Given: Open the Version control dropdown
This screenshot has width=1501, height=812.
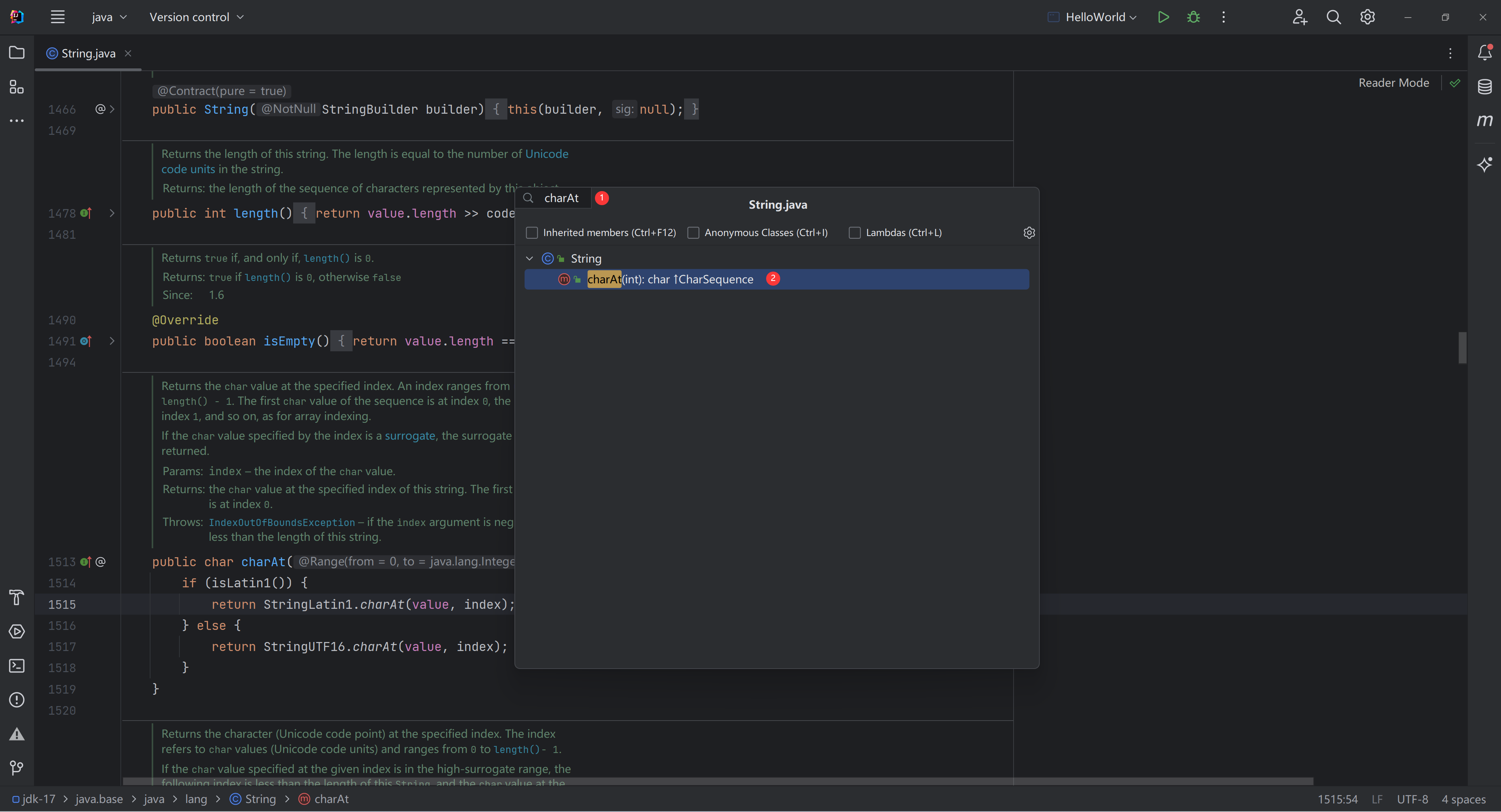Looking at the screenshot, I should click(x=196, y=17).
